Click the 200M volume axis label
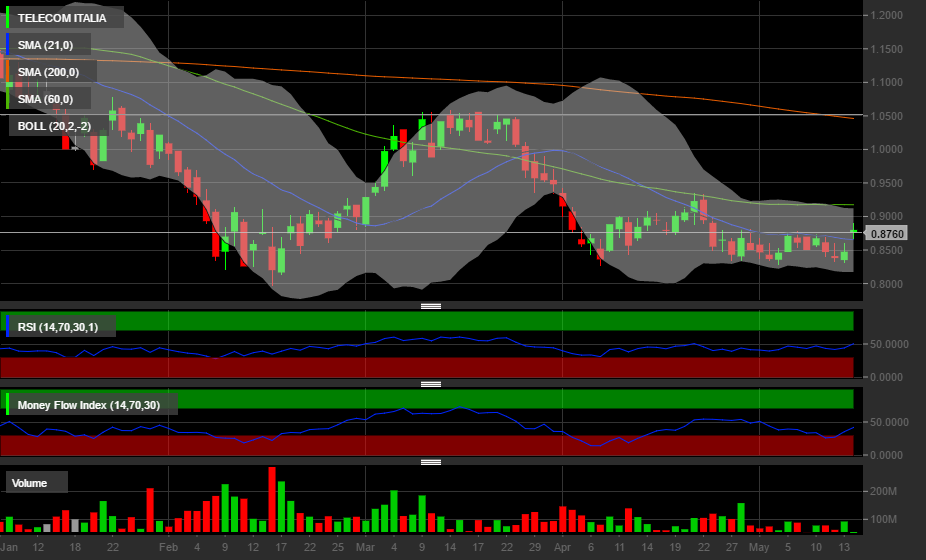Image resolution: width=926 pixels, height=560 pixels. tap(883, 491)
